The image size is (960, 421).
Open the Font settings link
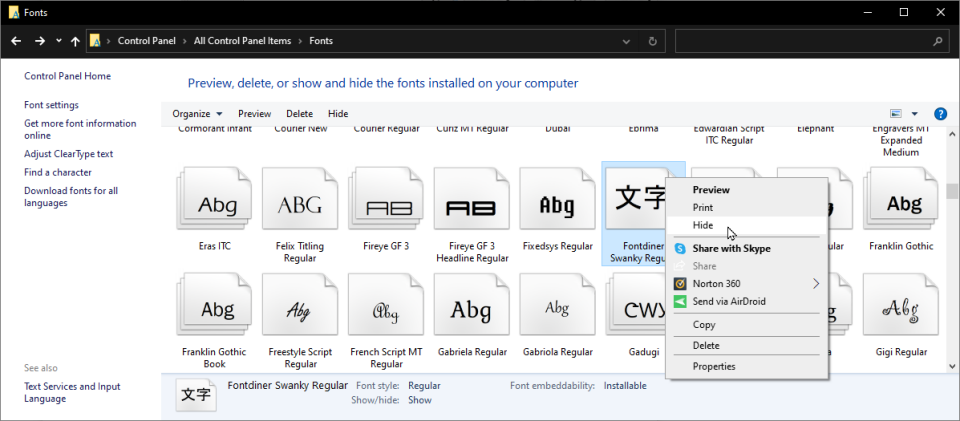51,105
